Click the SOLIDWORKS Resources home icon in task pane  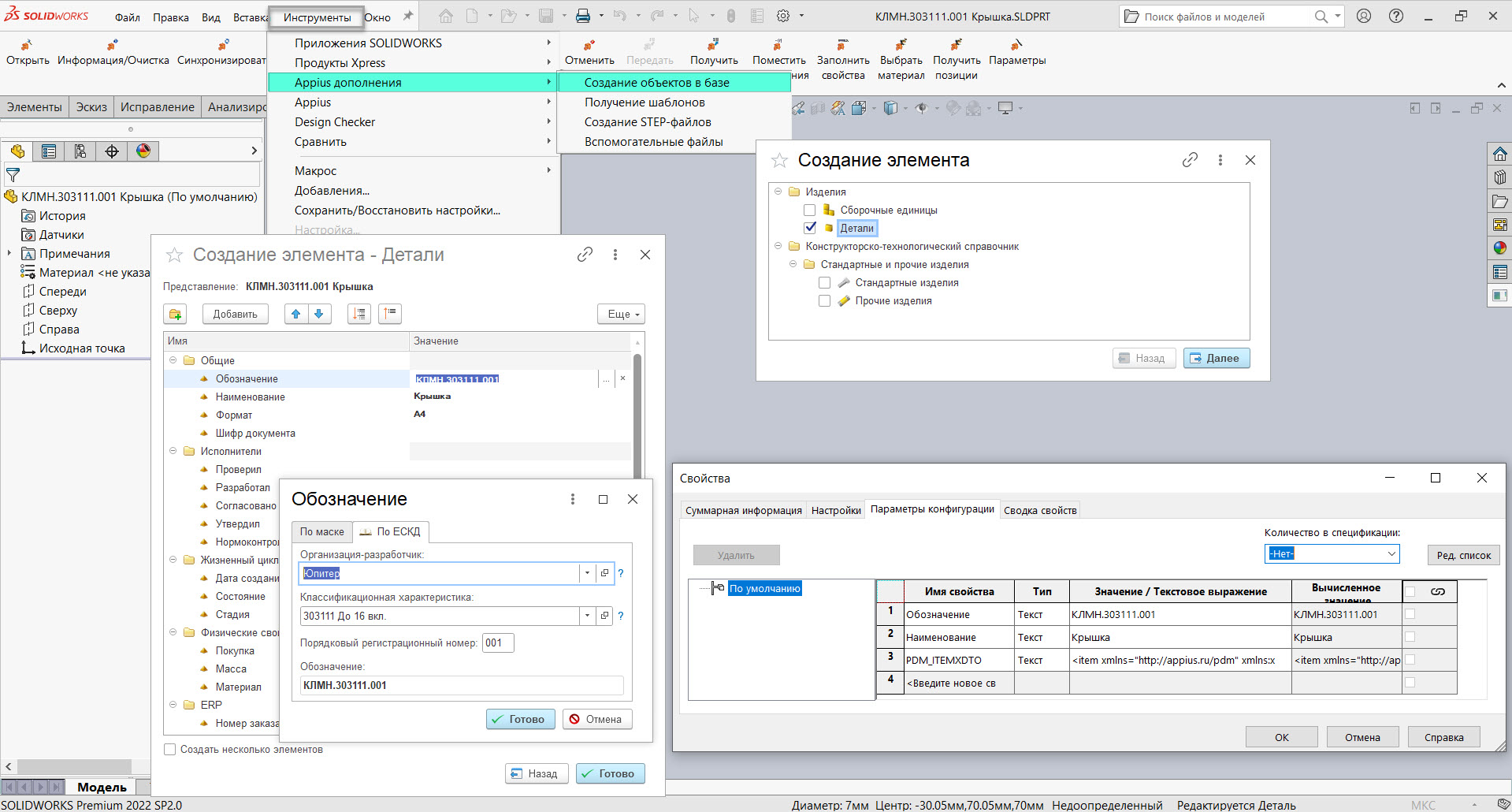point(1500,154)
